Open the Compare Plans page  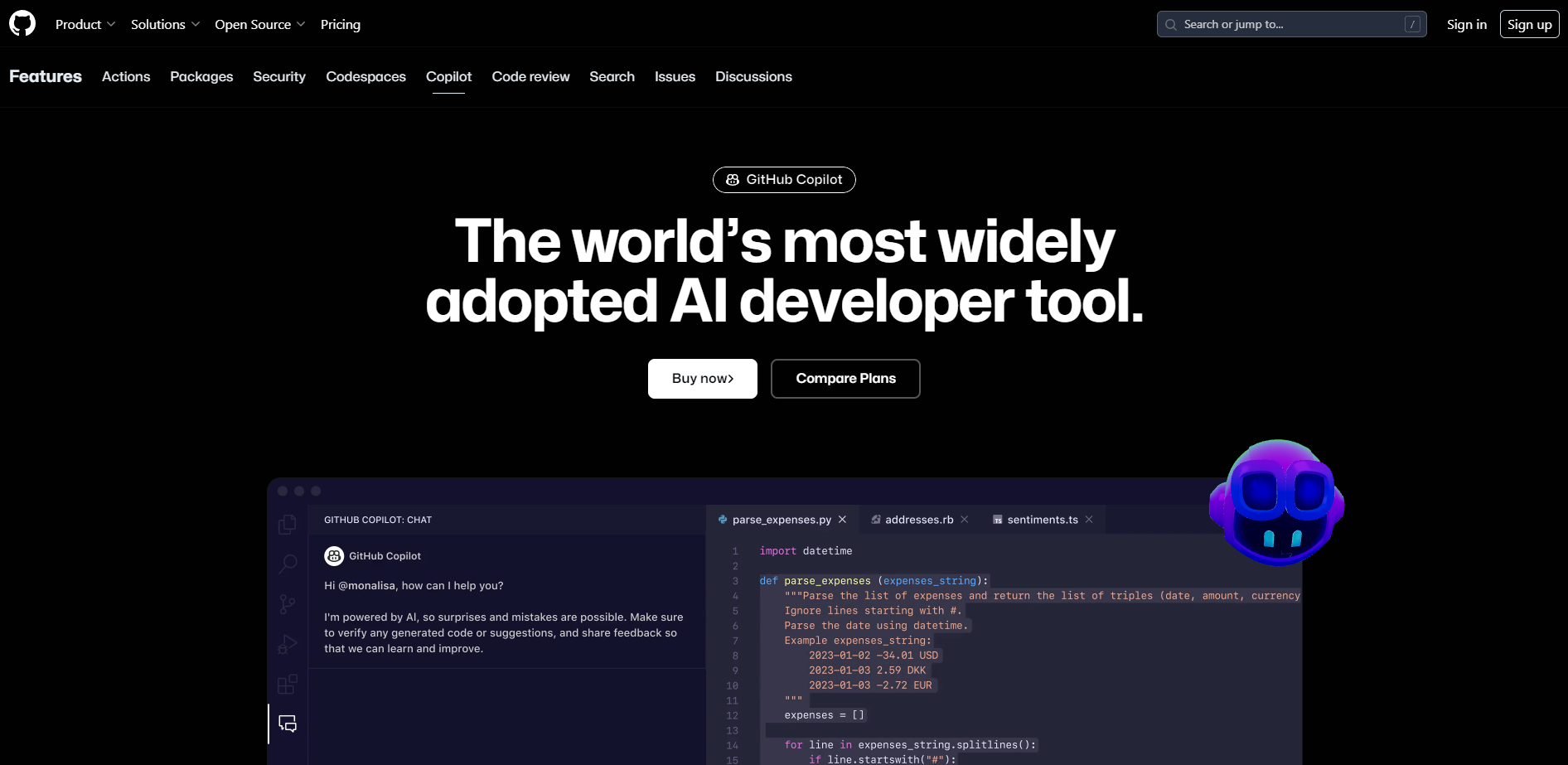pyautogui.click(x=845, y=378)
